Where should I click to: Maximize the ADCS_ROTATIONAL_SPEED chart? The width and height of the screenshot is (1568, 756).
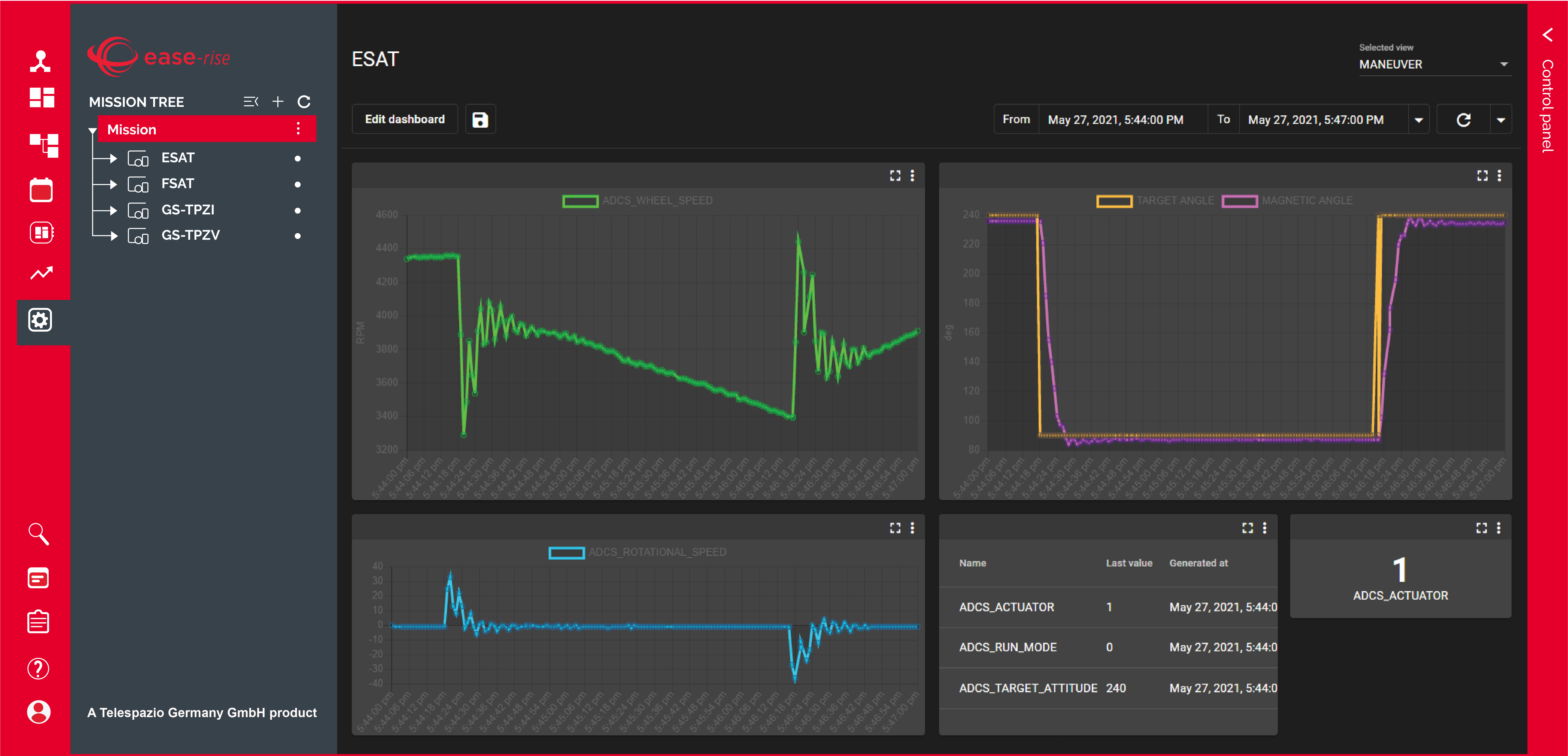tap(895, 527)
